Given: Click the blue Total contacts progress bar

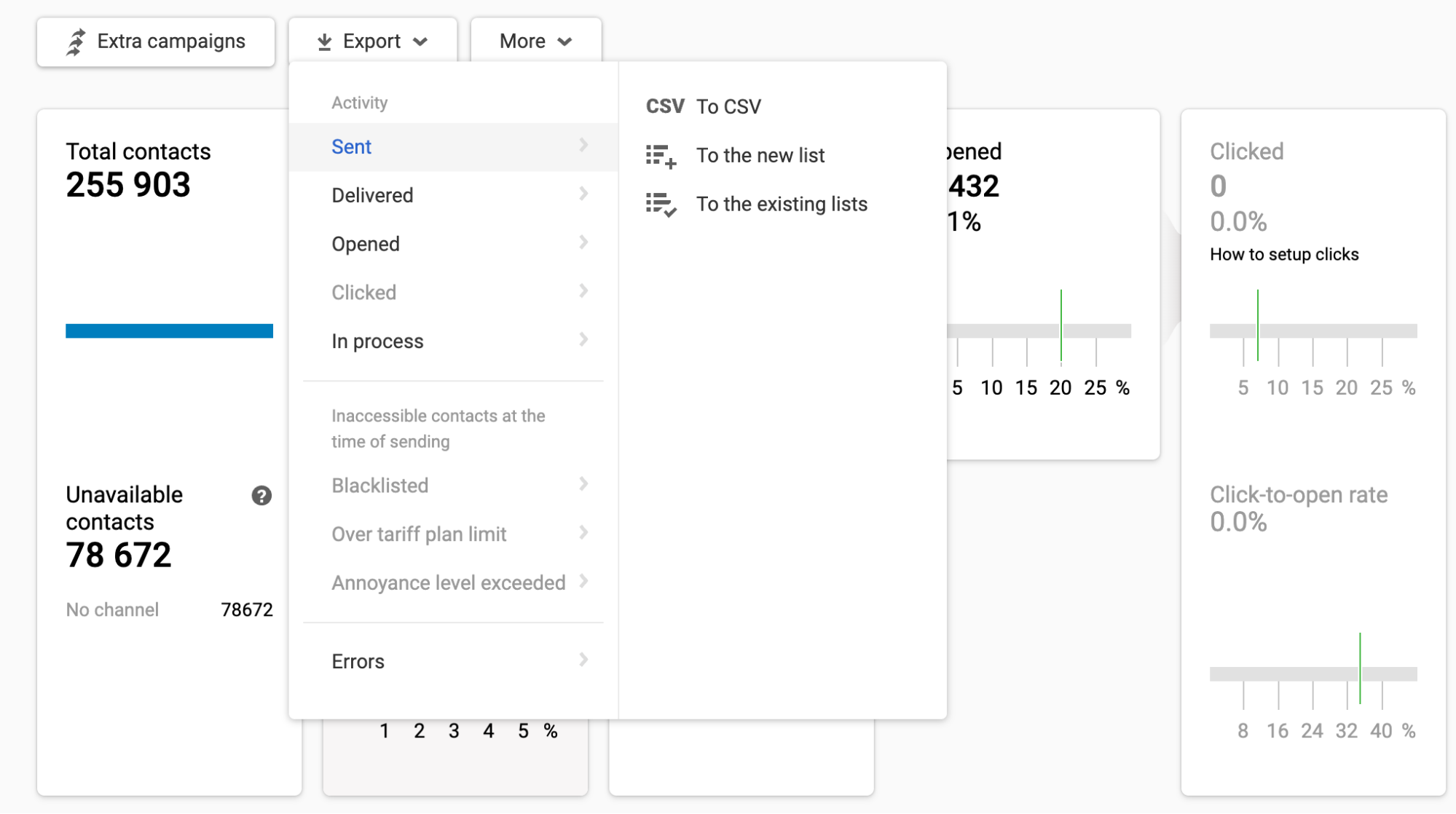Looking at the screenshot, I should 169,331.
